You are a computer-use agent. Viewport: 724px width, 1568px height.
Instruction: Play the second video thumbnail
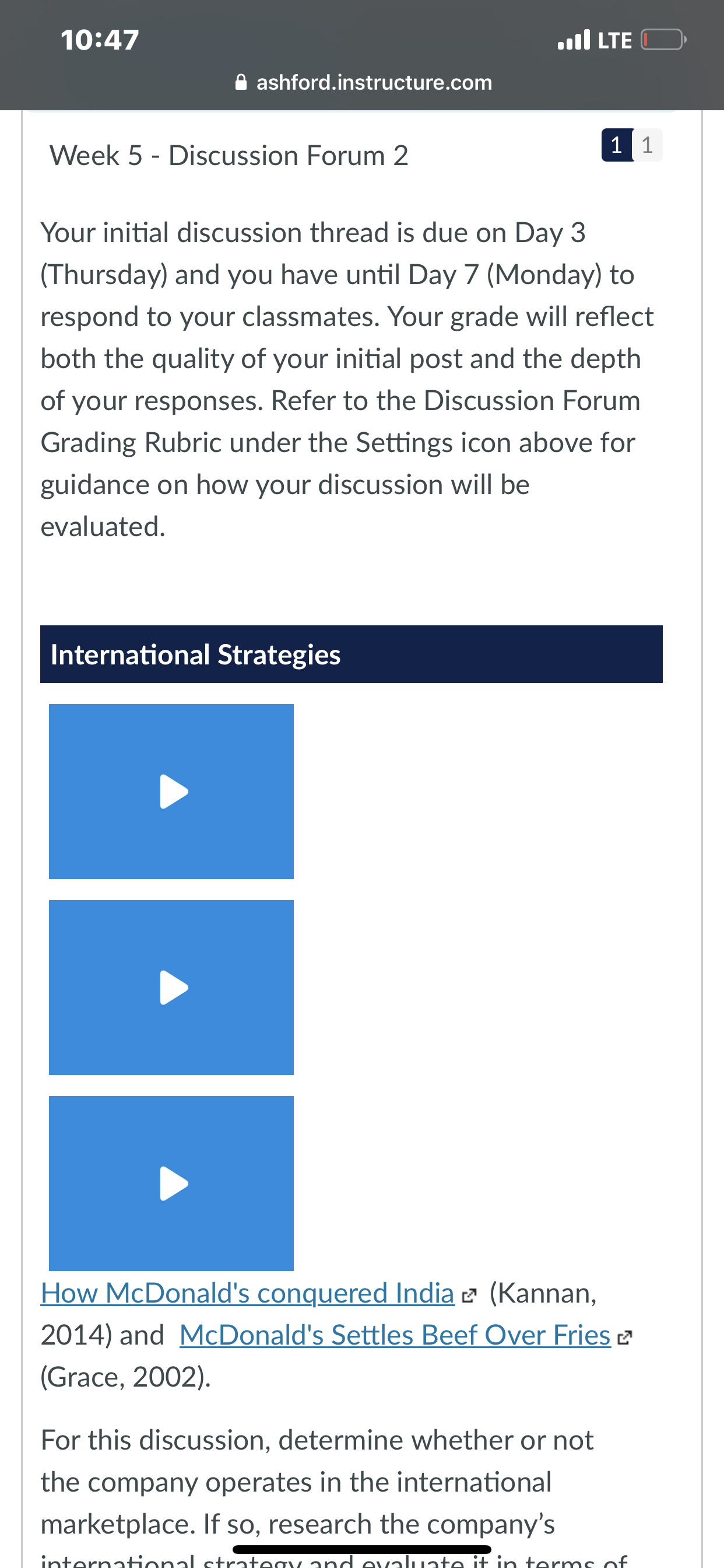[174, 988]
